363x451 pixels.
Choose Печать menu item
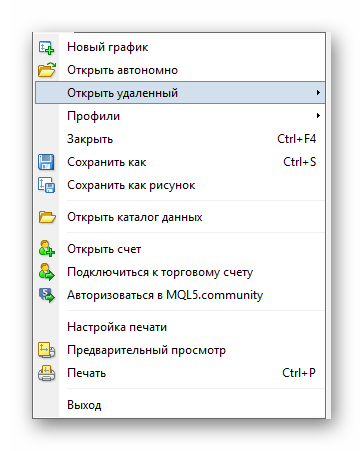tap(180, 373)
